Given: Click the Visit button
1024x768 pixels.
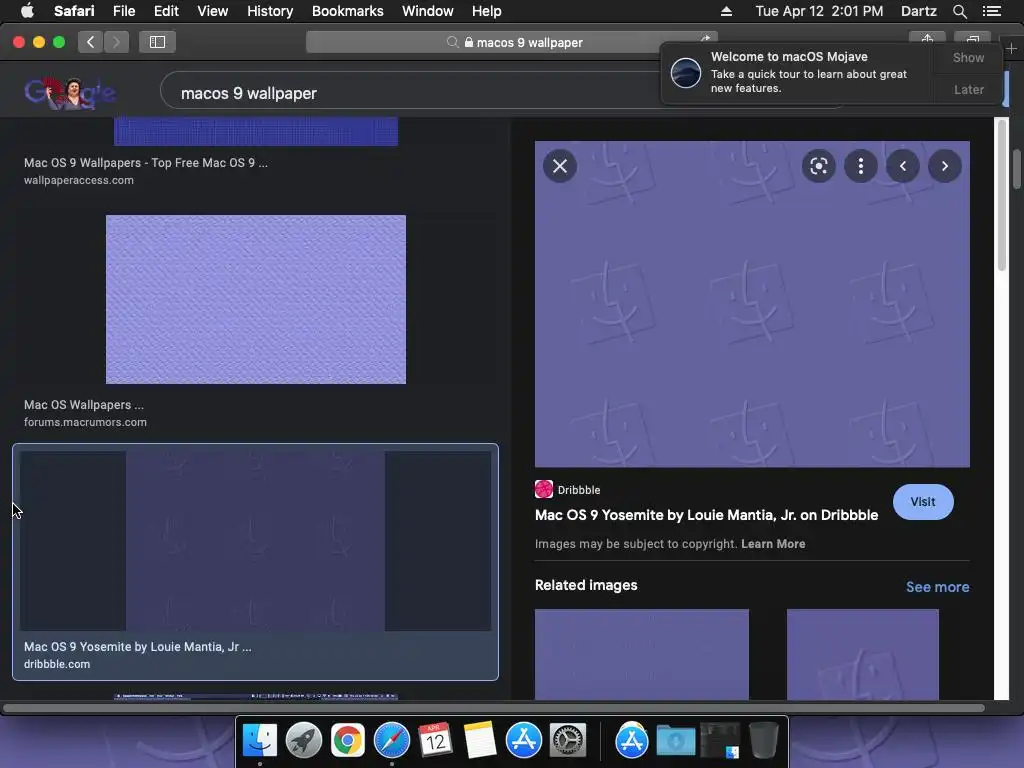Looking at the screenshot, I should [x=923, y=502].
